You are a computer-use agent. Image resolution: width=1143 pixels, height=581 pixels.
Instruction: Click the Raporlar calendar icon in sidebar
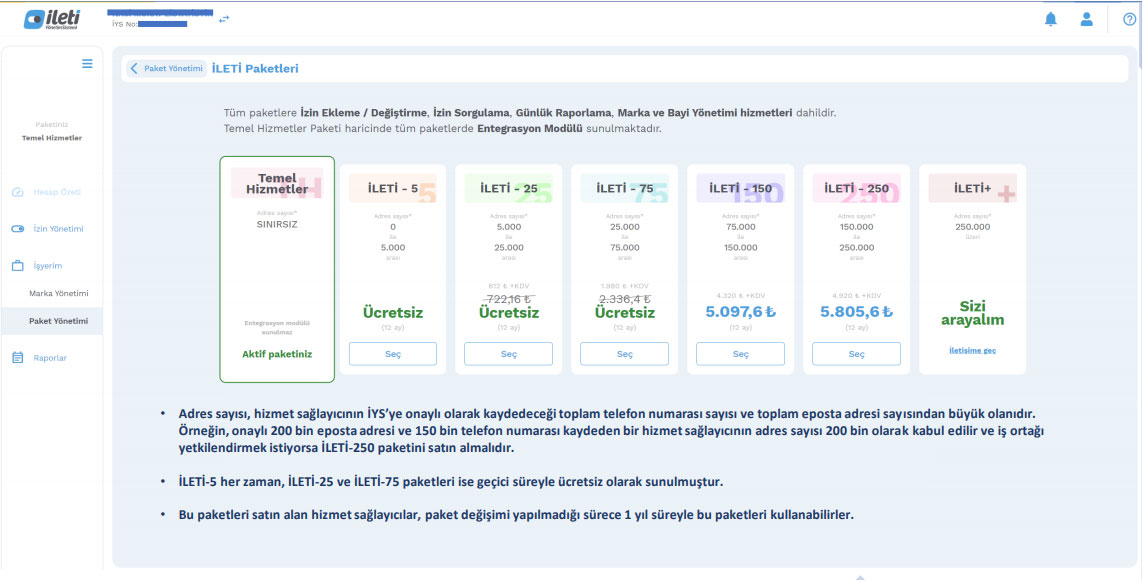pyautogui.click(x=18, y=358)
